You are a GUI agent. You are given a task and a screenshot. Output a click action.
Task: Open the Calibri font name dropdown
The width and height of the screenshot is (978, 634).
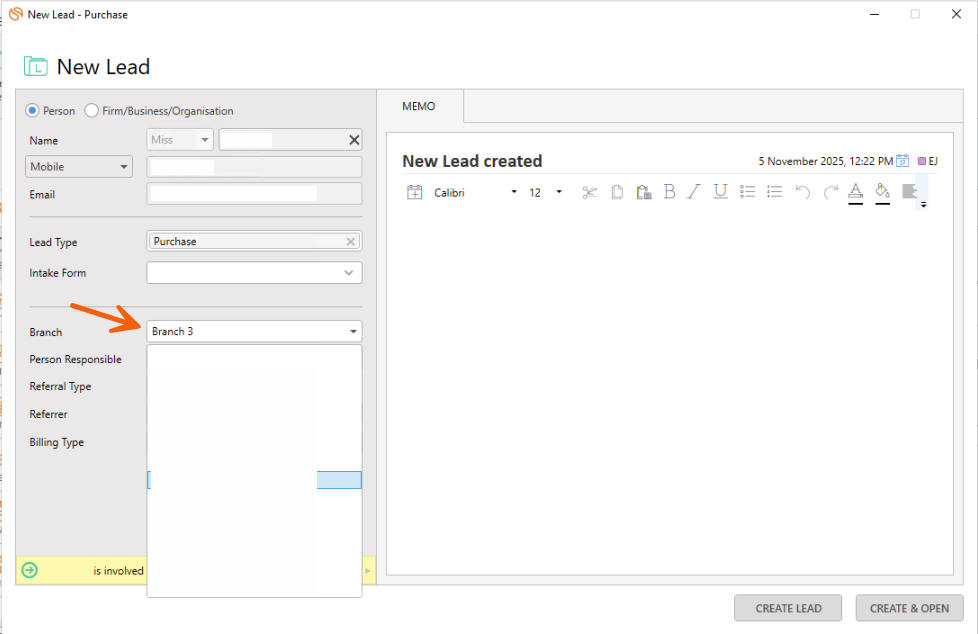coord(514,192)
